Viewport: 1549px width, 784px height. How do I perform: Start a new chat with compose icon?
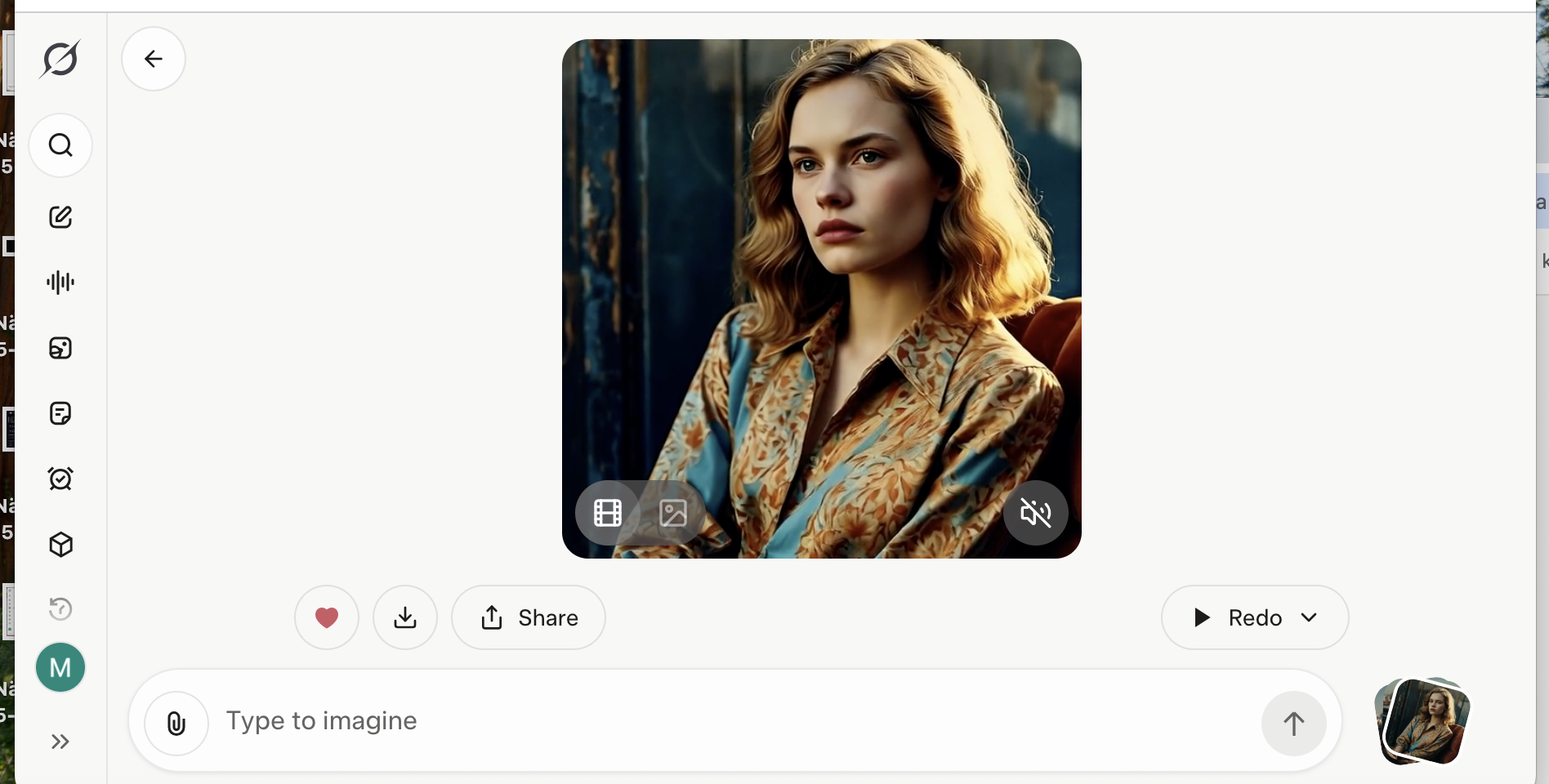pos(60,216)
